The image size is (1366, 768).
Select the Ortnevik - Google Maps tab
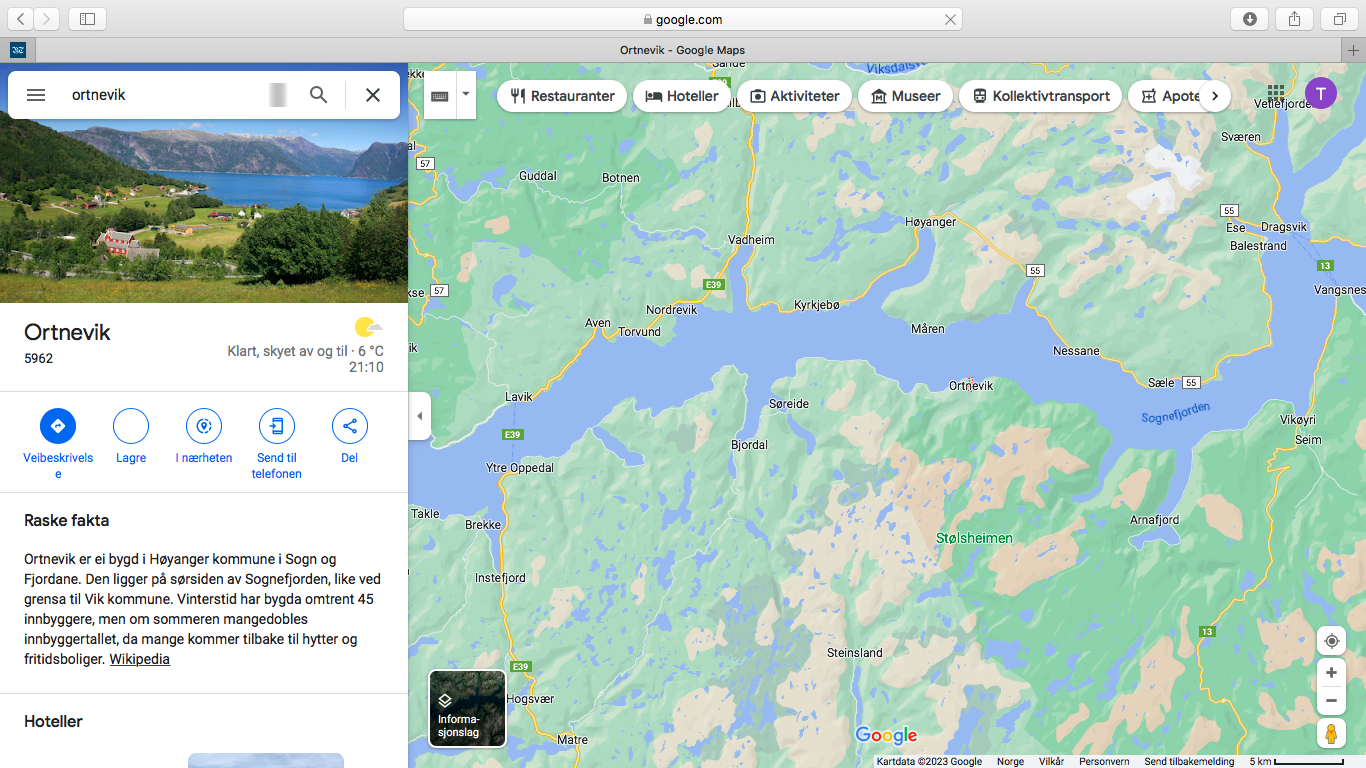(x=683, y=50)
